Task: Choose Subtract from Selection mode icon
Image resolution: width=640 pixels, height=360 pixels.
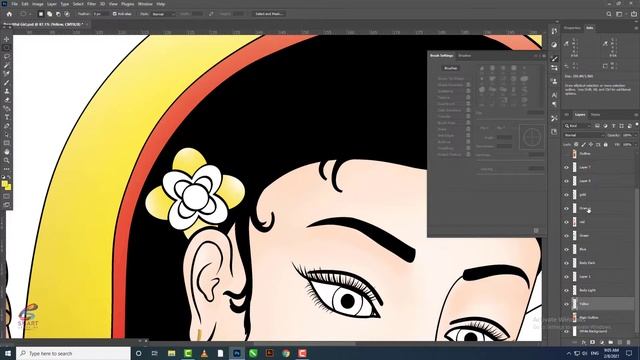Action: 58,14
